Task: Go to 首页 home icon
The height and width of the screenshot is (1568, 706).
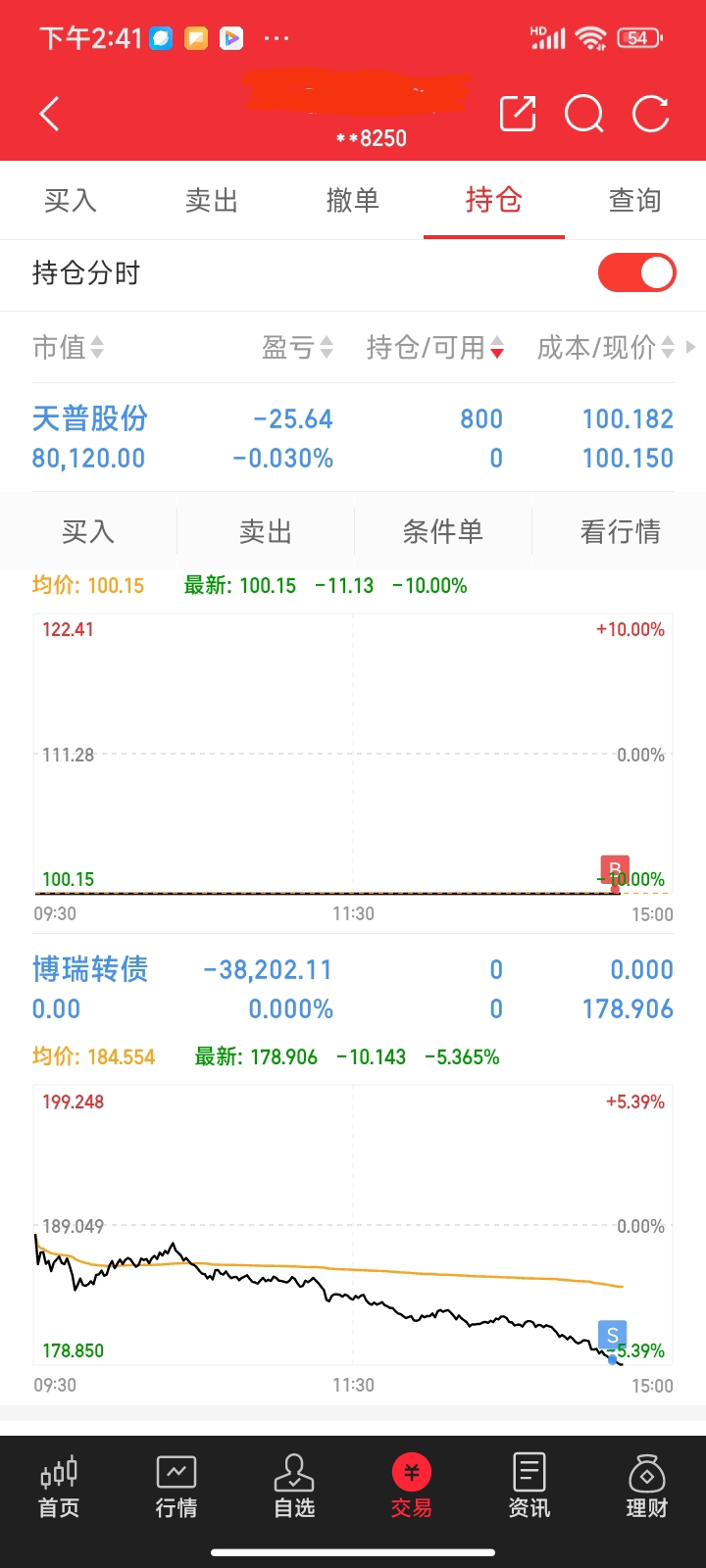Action: click(x=59, y=1486)
